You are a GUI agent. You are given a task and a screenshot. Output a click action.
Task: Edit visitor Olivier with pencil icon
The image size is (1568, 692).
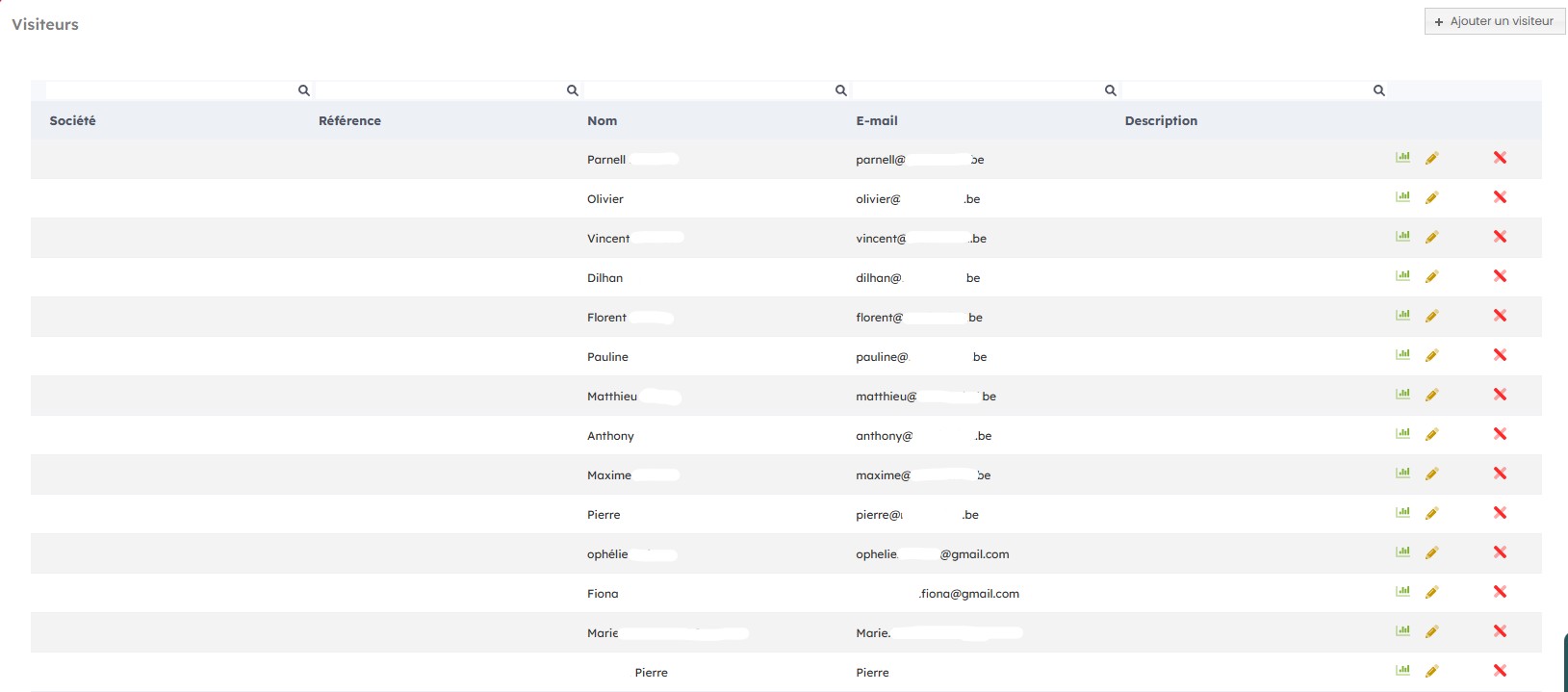[x=1431, y=198]
